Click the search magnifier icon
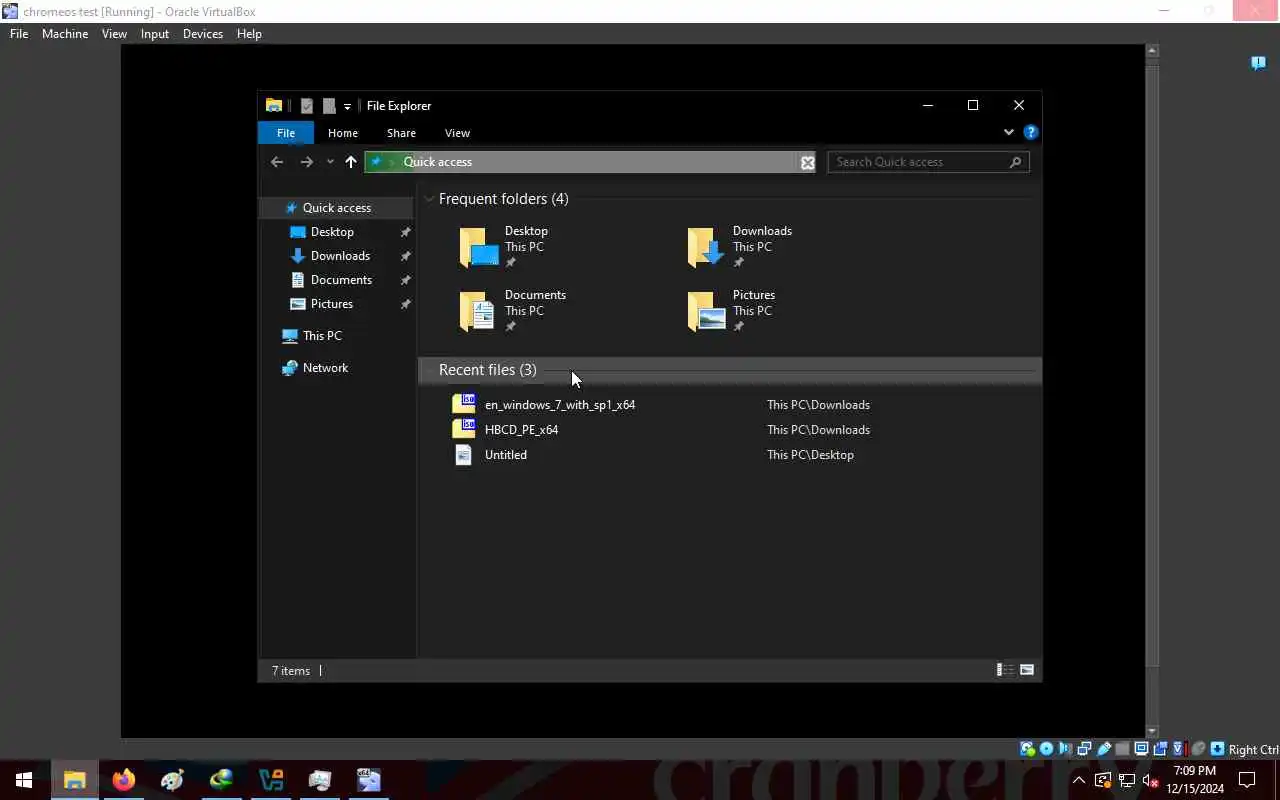1280x800 pixels. pos(1016,162)
